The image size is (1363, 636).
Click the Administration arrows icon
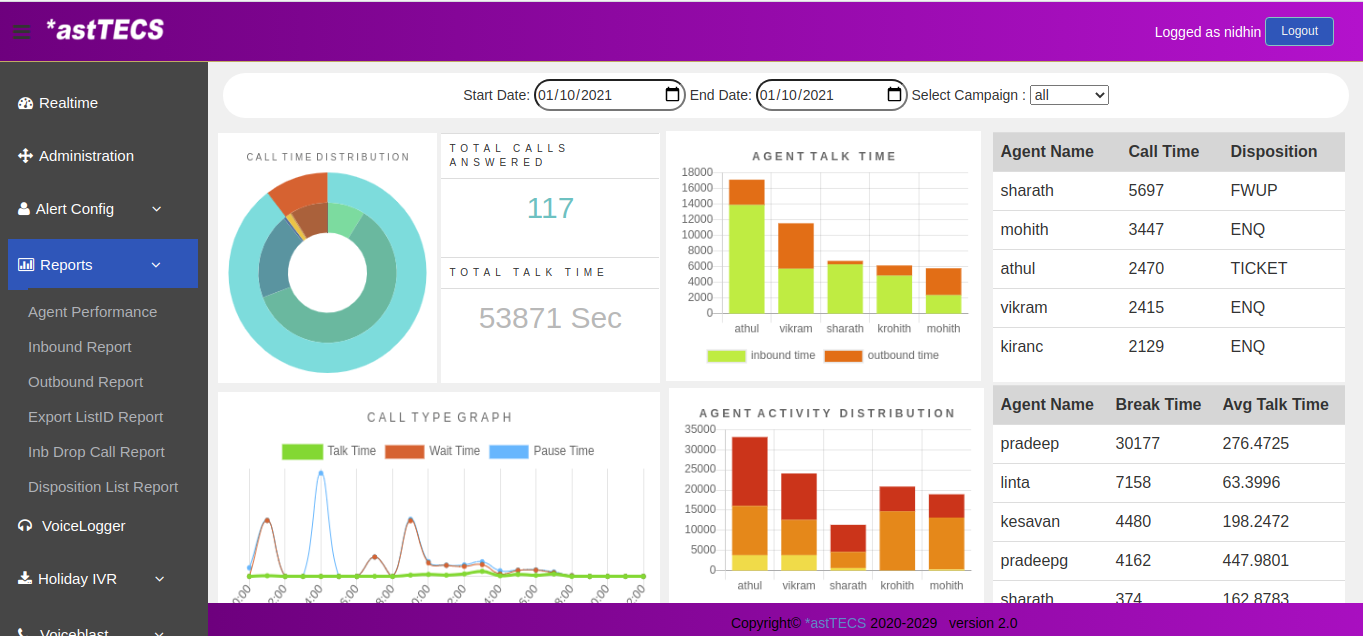(x=26, y=156)
